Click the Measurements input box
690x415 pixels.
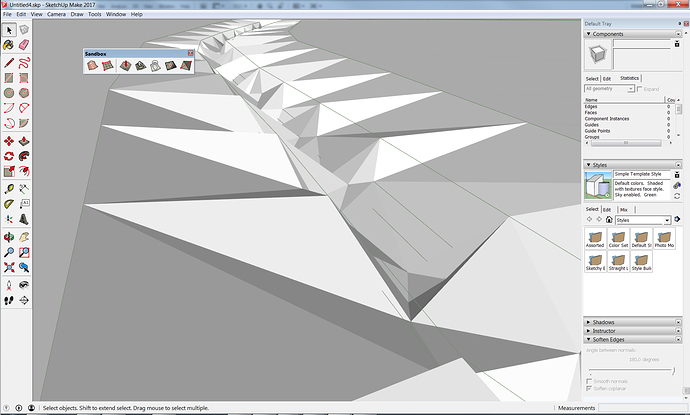click(642, 408)
